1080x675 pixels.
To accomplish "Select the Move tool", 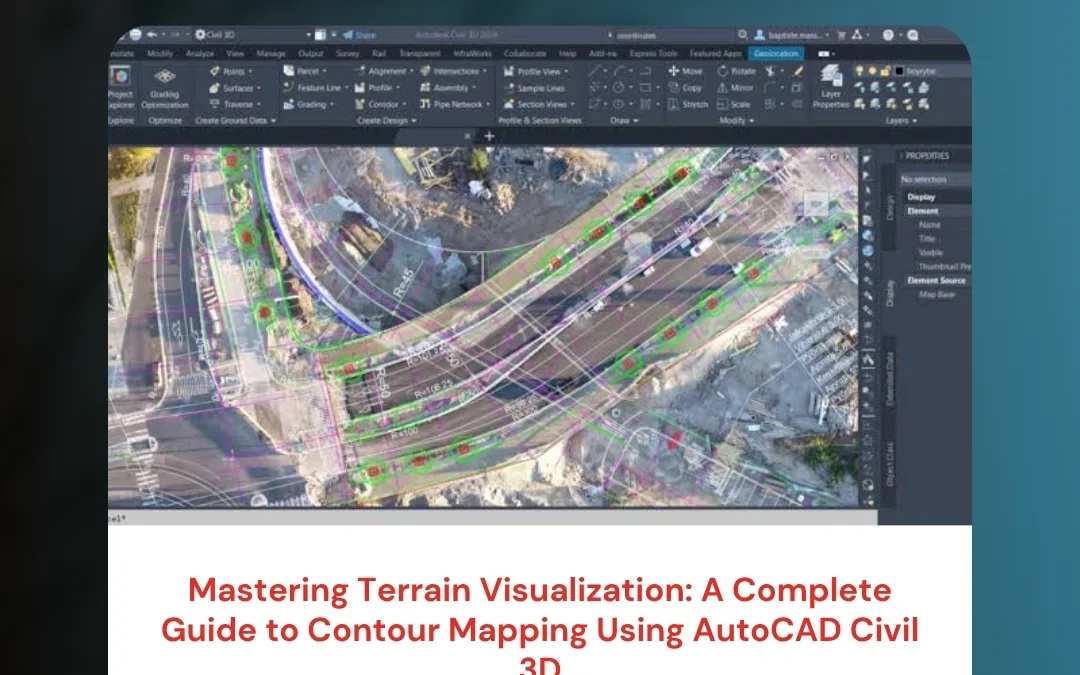I will 685,71.
